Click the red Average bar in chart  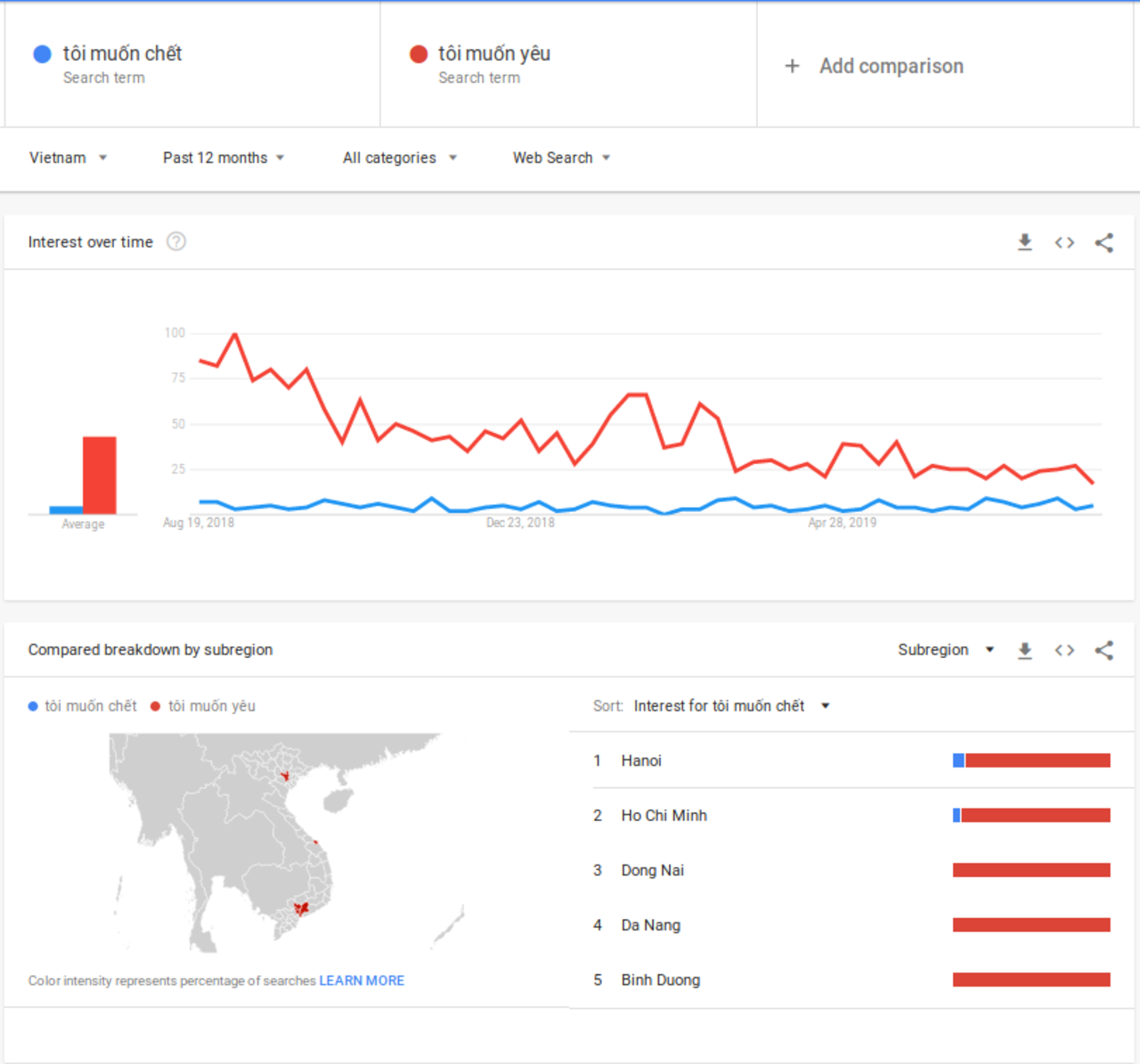click(x=100, y=475)
